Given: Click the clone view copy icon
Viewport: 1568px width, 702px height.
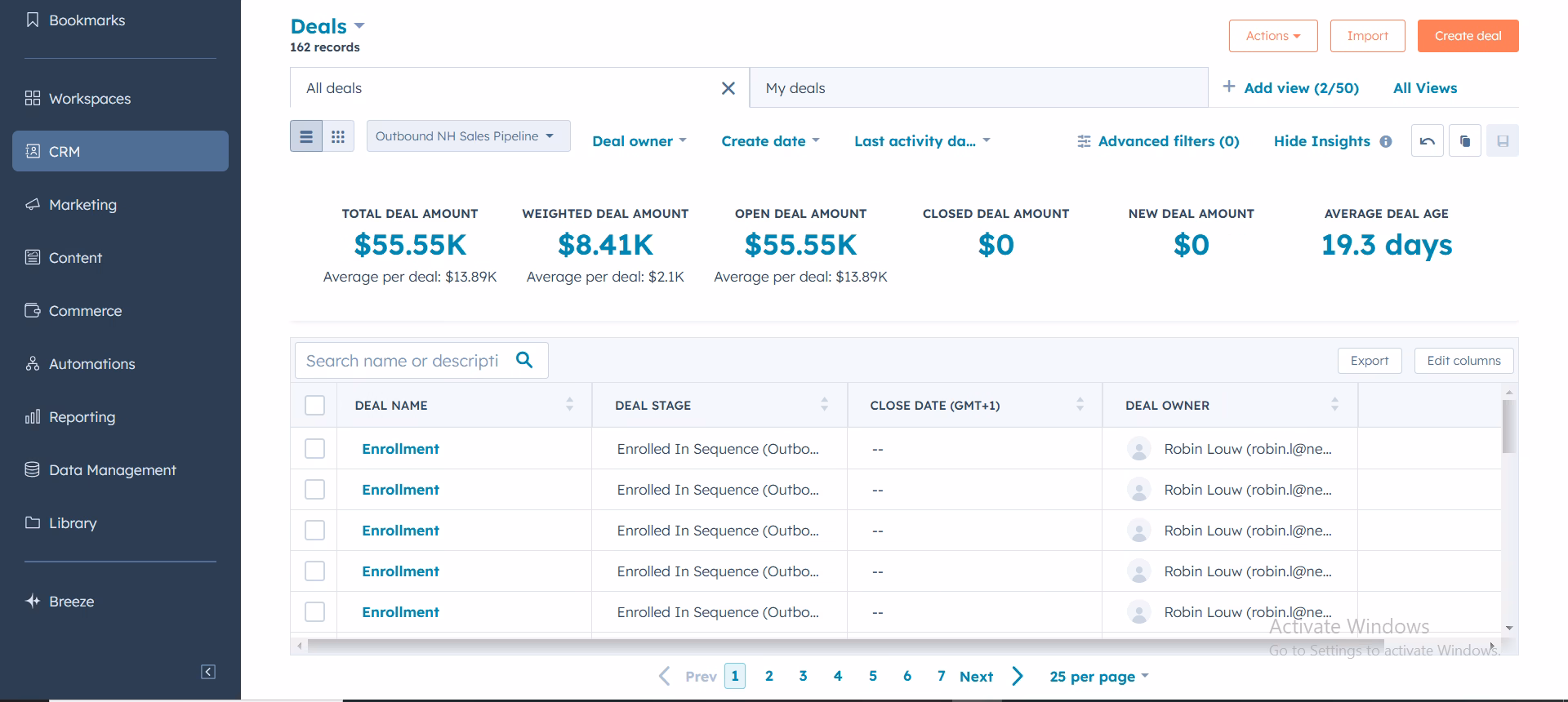Looking at the screenshot, I should [1465, 141].
